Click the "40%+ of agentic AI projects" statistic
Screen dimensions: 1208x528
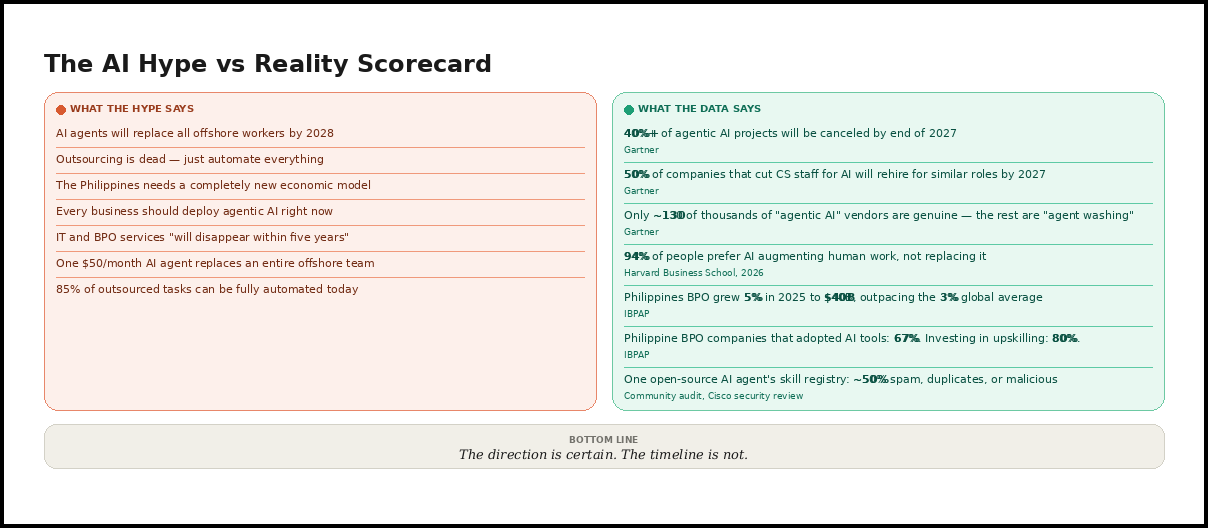click(x=790, y=133)
